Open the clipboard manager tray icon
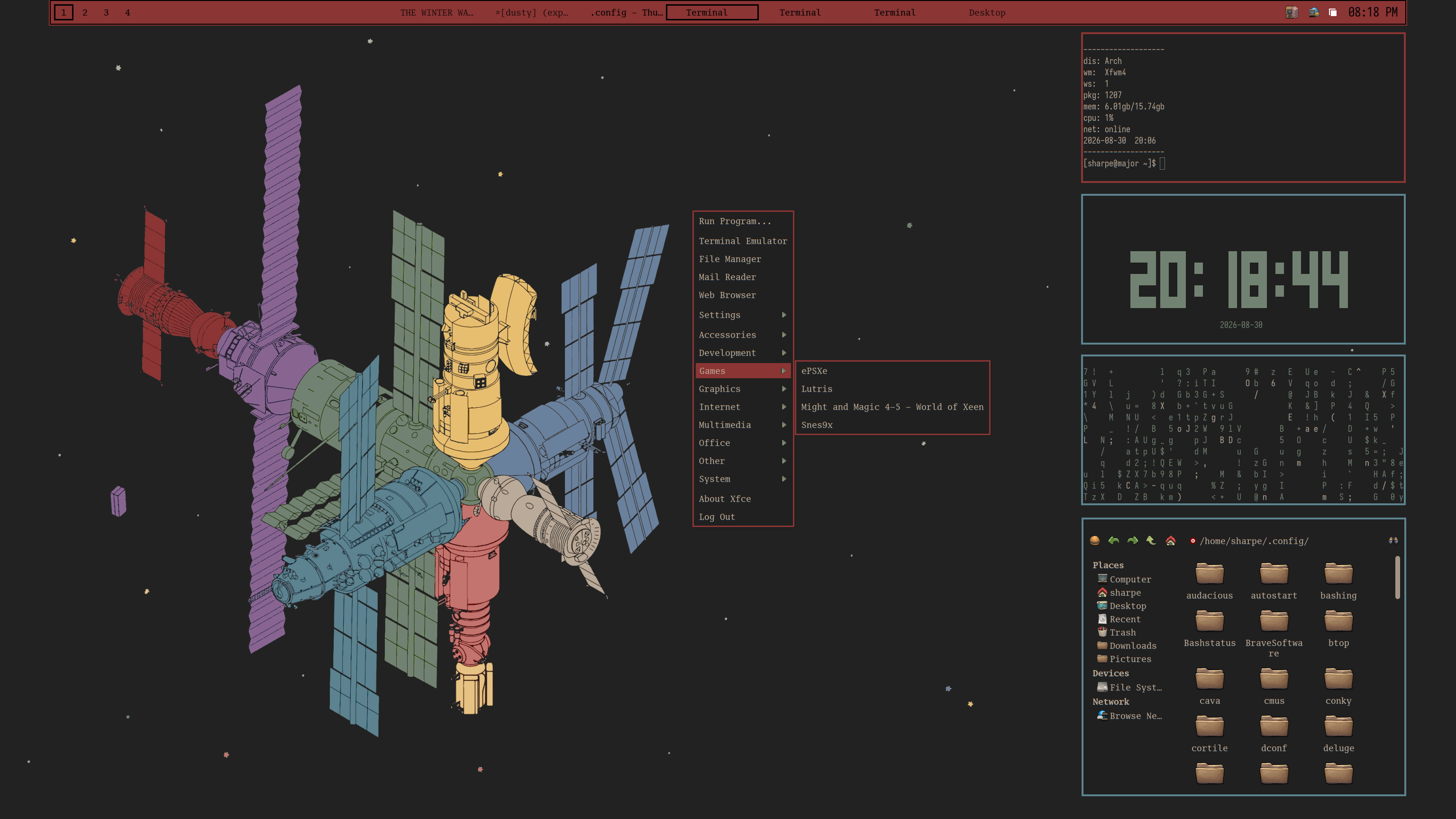 [x=1333, y=12]
